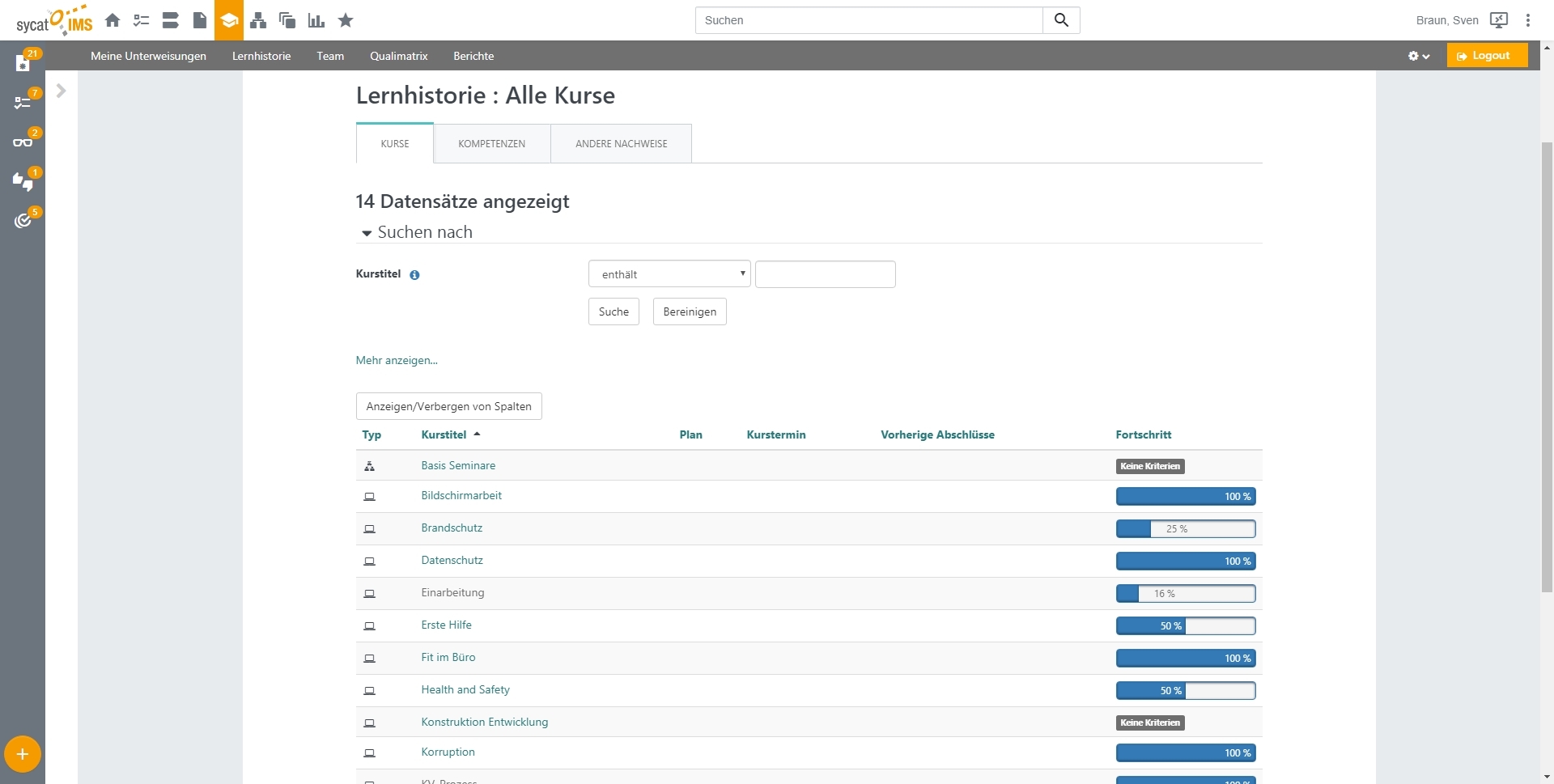Open the Brandschutz course link
Viewport: 1554px width, 784px height.
click(452, 528)
